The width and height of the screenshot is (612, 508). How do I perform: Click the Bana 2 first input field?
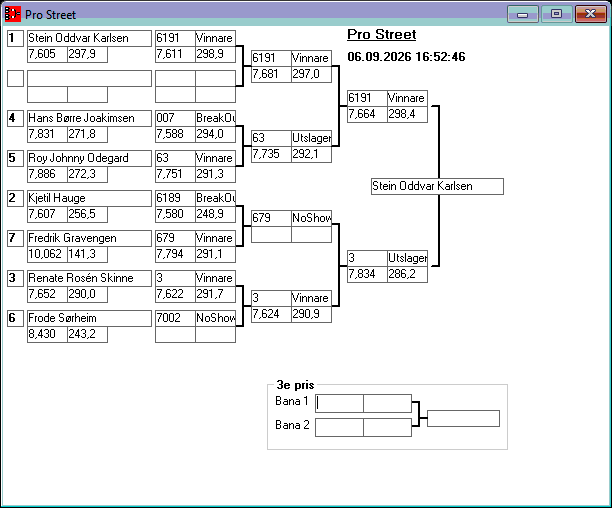point(339,427)
